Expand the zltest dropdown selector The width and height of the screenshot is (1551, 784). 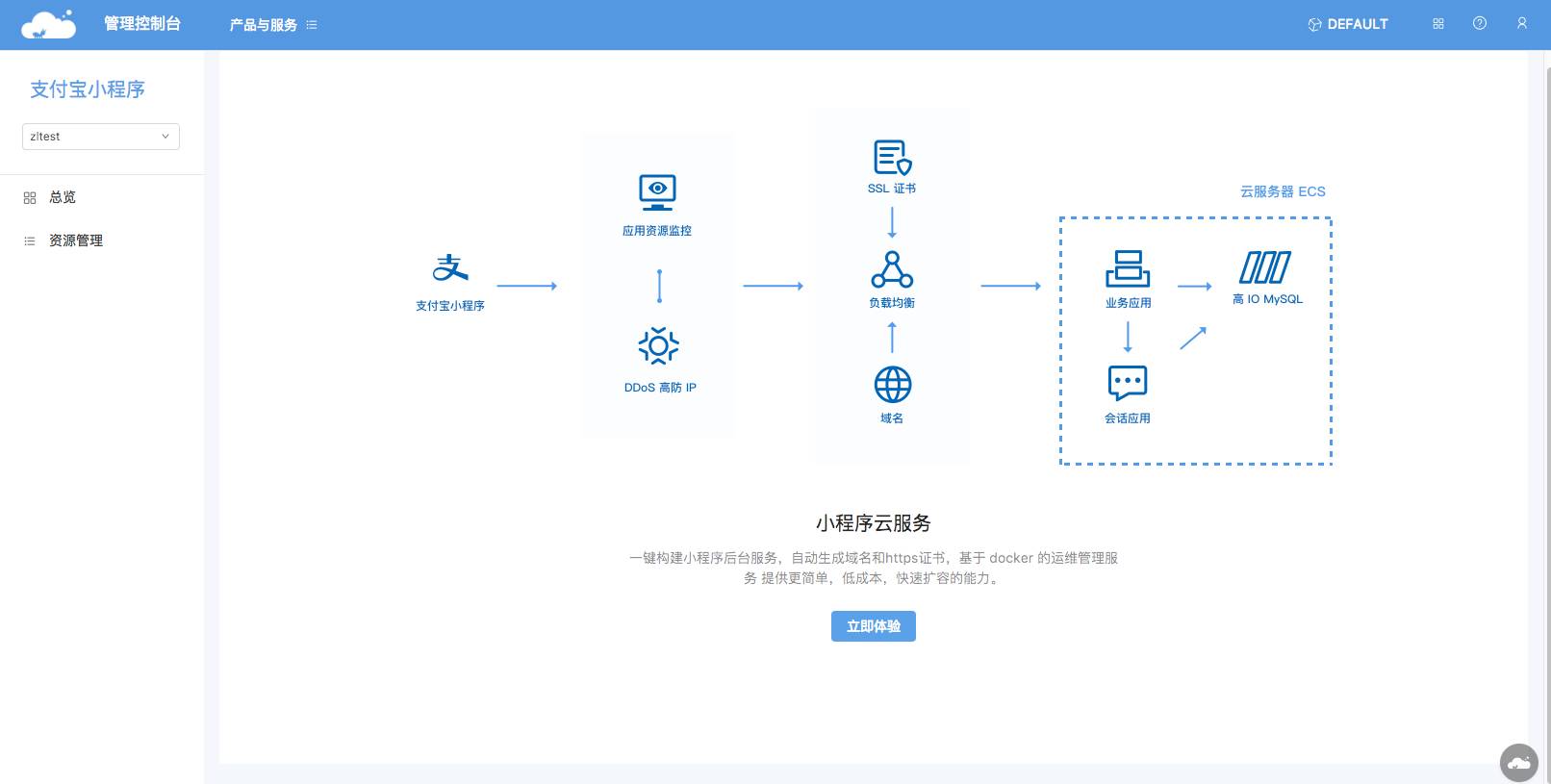[x=101, y=137]
